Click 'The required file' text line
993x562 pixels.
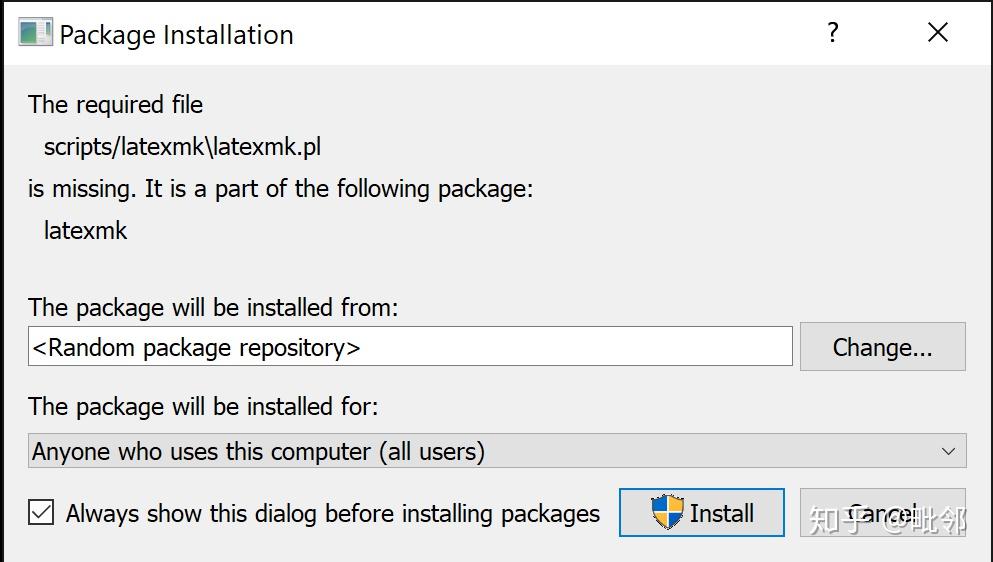[115, 105]
